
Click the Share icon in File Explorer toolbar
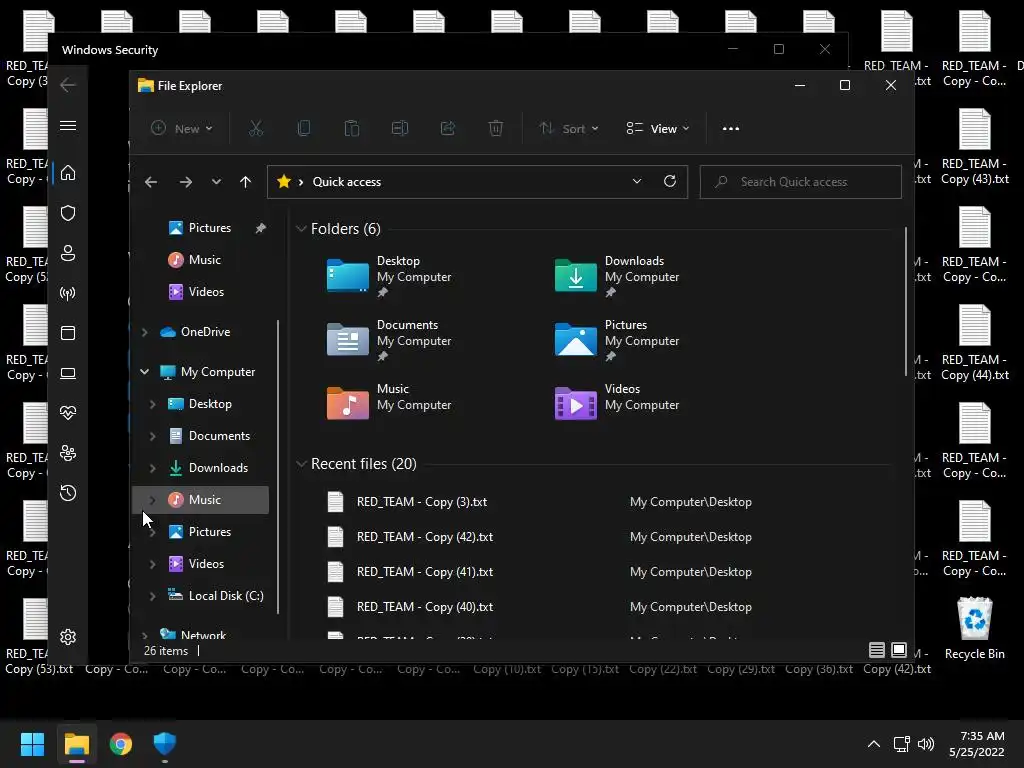(448, 129)
